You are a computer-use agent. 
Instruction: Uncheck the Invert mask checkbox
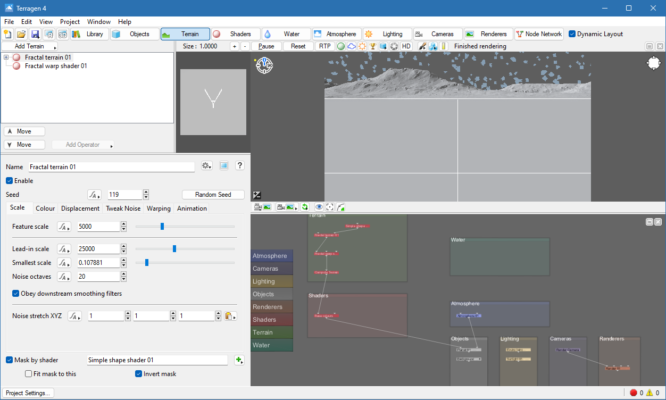[138, 374]
